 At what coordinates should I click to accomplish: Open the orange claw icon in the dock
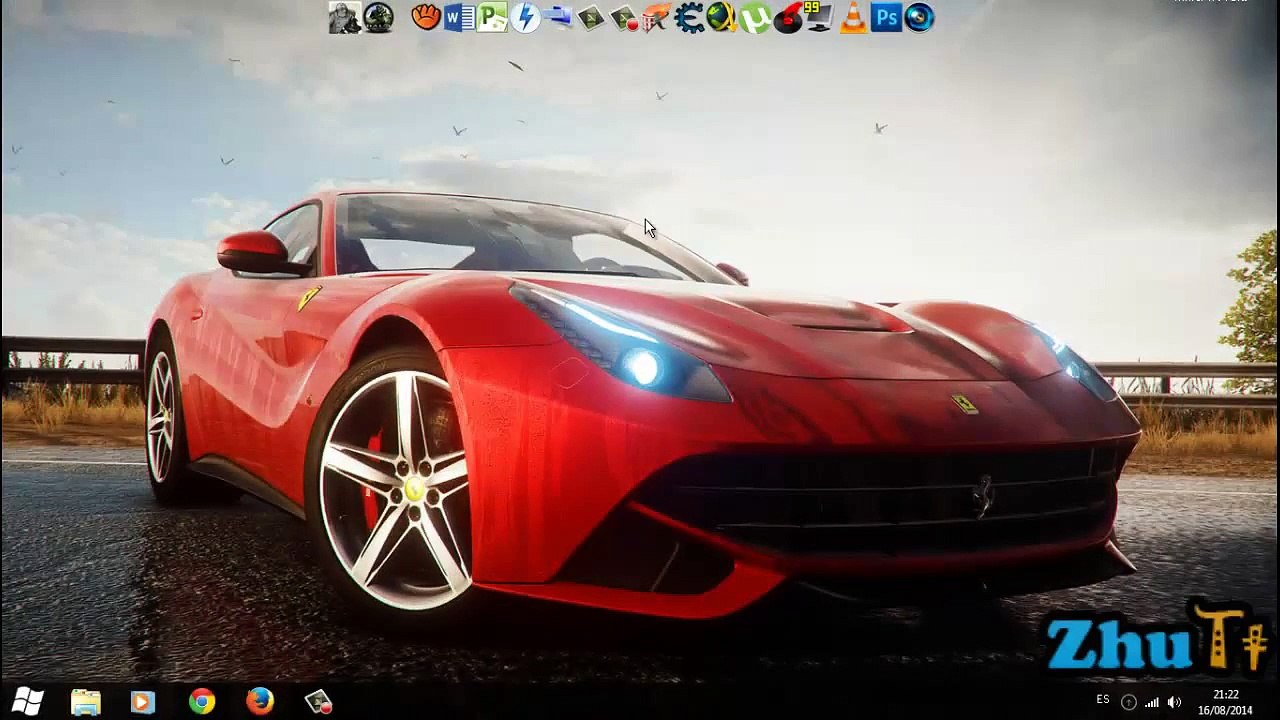click(x=426, y=17)
